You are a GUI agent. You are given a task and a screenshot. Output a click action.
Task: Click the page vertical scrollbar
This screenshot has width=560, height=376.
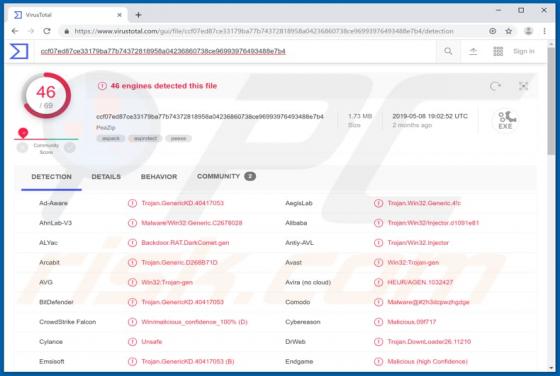(551, 207)
